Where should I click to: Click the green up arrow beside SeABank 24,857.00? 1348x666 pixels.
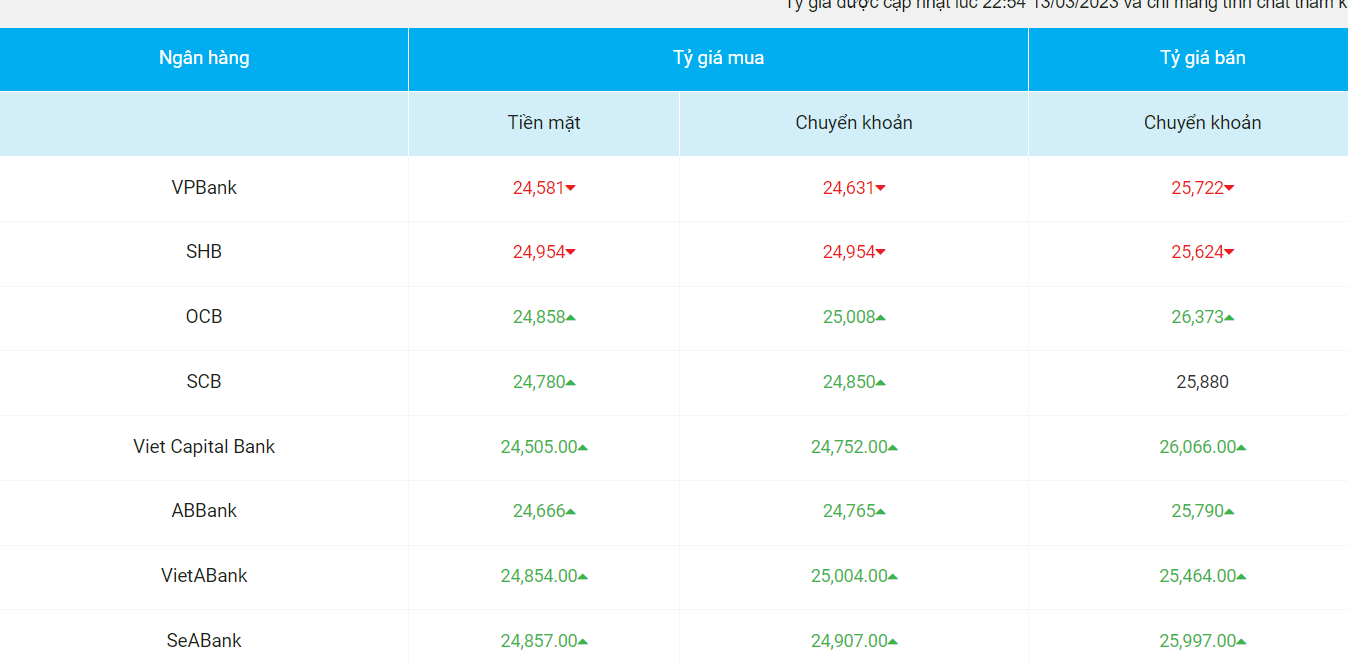(x=583, y=641)
